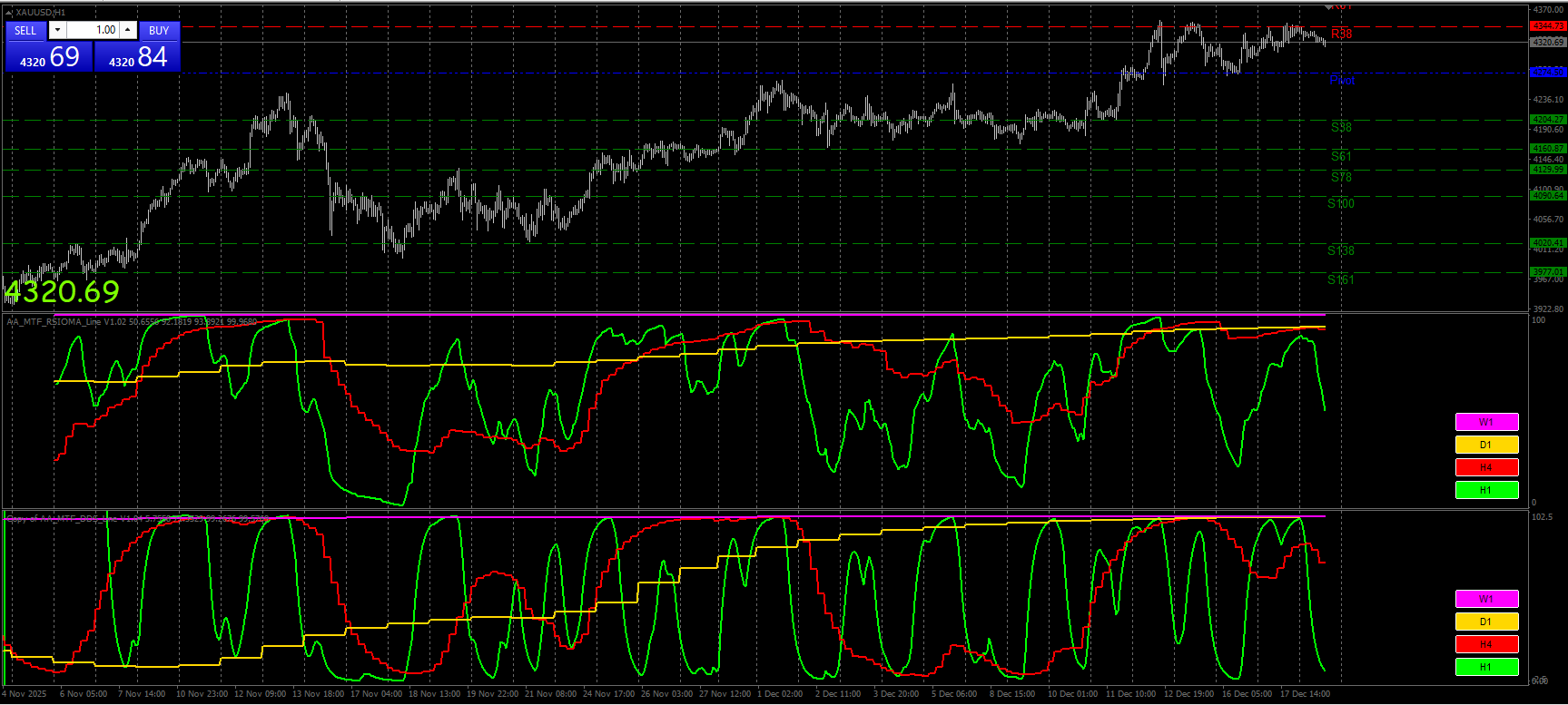
Task: Click the red 4344.73 price tag on axis
Action: point(1547,26)
